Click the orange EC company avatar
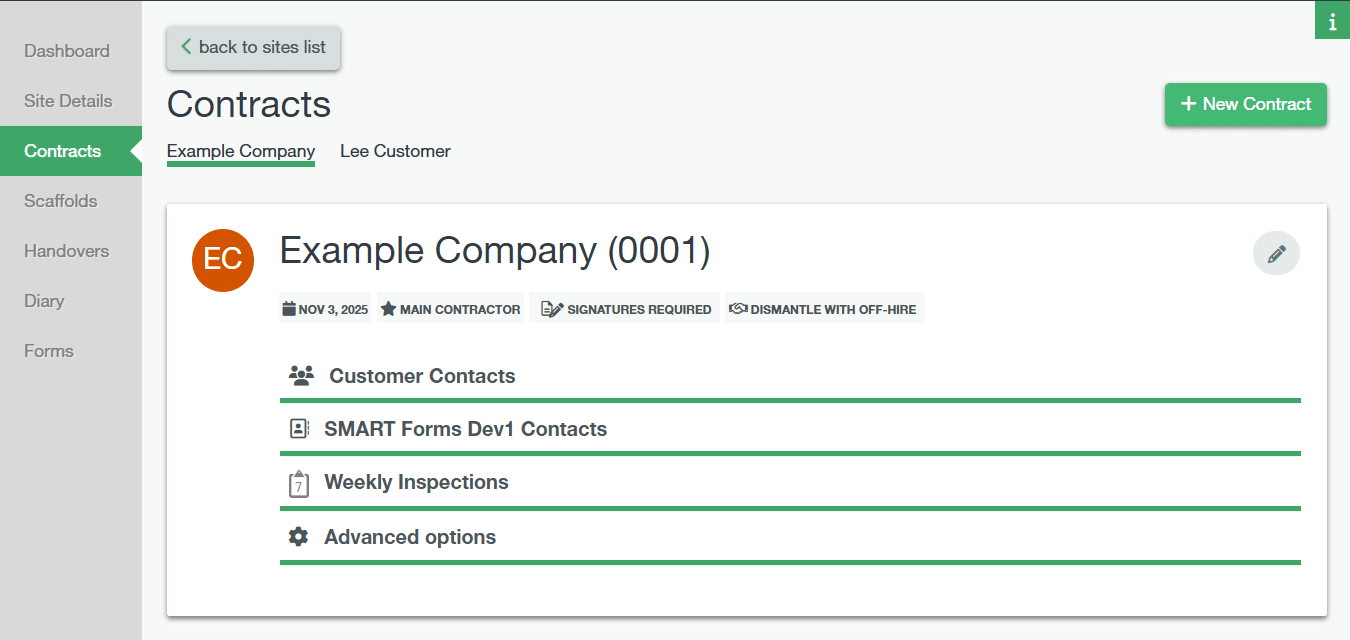This screenshot has height=640, width=1350. tap(223, 260)
